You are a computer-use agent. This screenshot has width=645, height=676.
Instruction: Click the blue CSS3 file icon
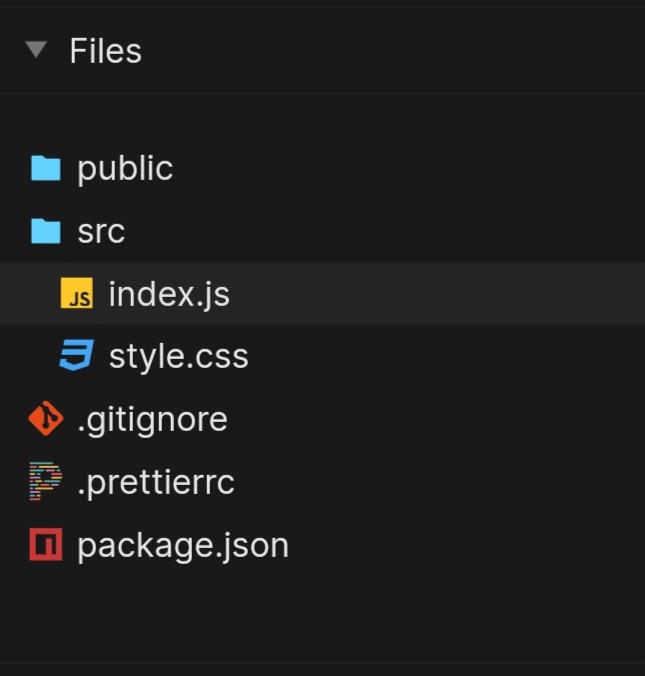click(x=77, y=356)
